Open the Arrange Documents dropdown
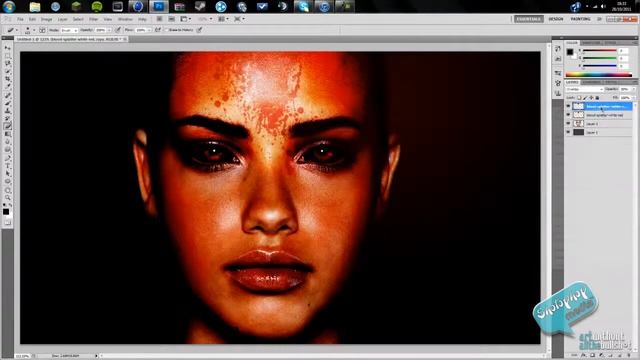The width and height of the screenshot is (640, 360). point(223,19)
